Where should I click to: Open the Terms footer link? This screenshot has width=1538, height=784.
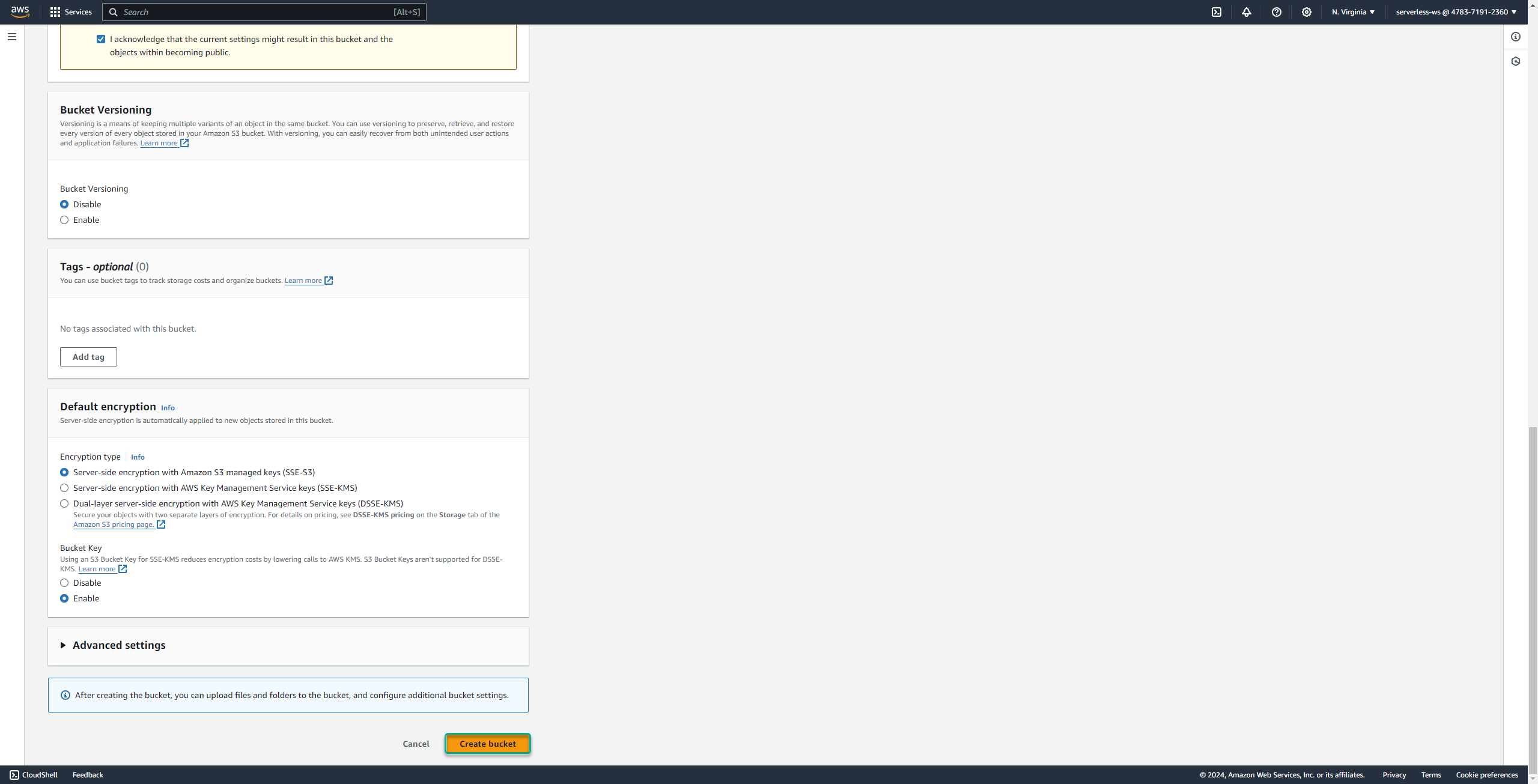(x=1430, y=775)
